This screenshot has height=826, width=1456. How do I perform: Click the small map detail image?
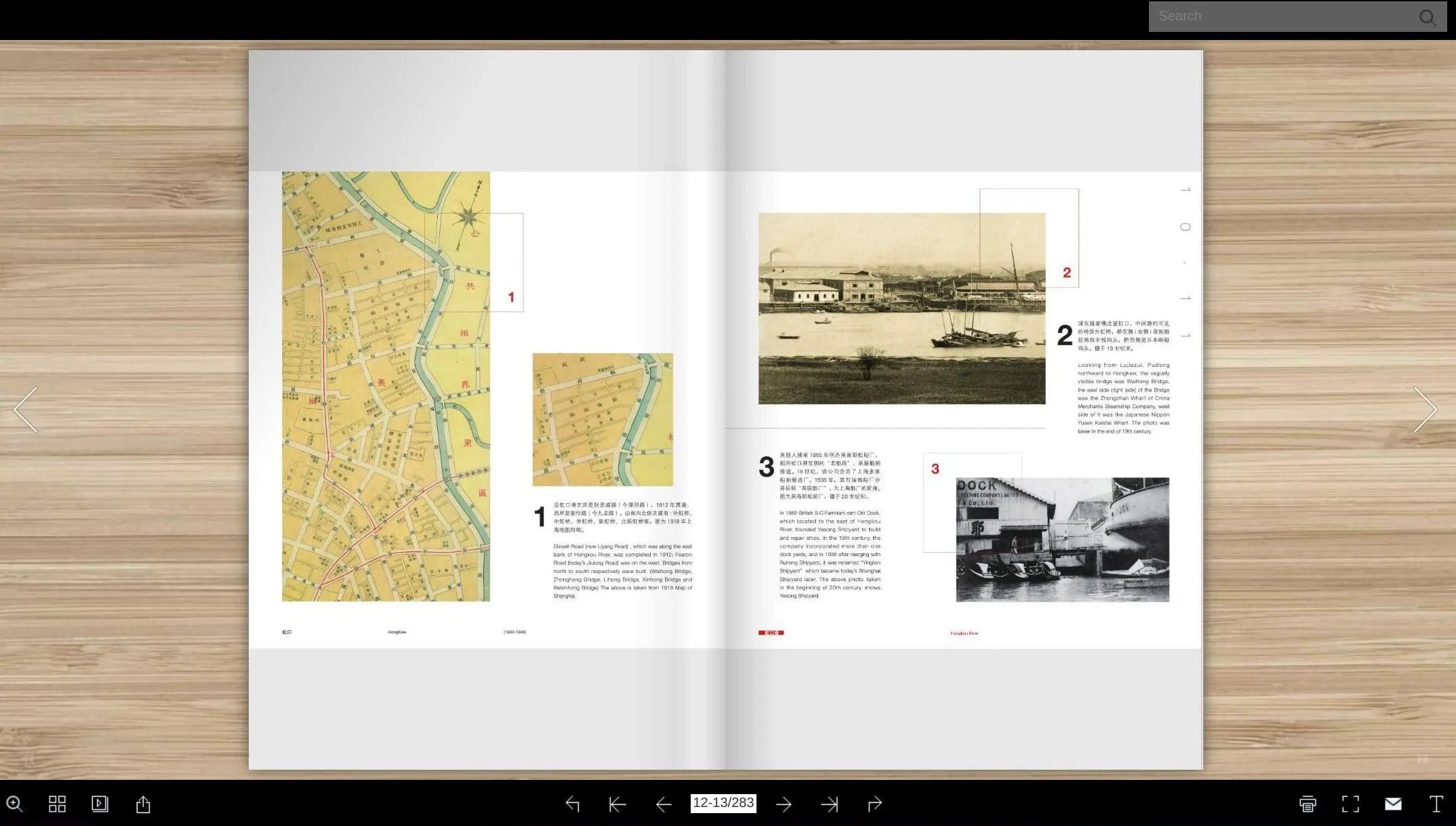603,420
